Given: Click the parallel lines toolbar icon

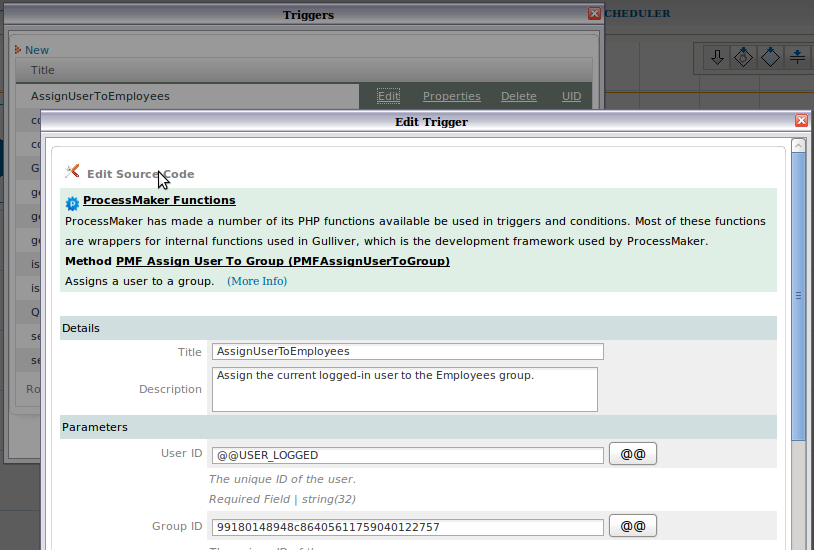Looking at the screenshot, I should [x=797, y=57].
